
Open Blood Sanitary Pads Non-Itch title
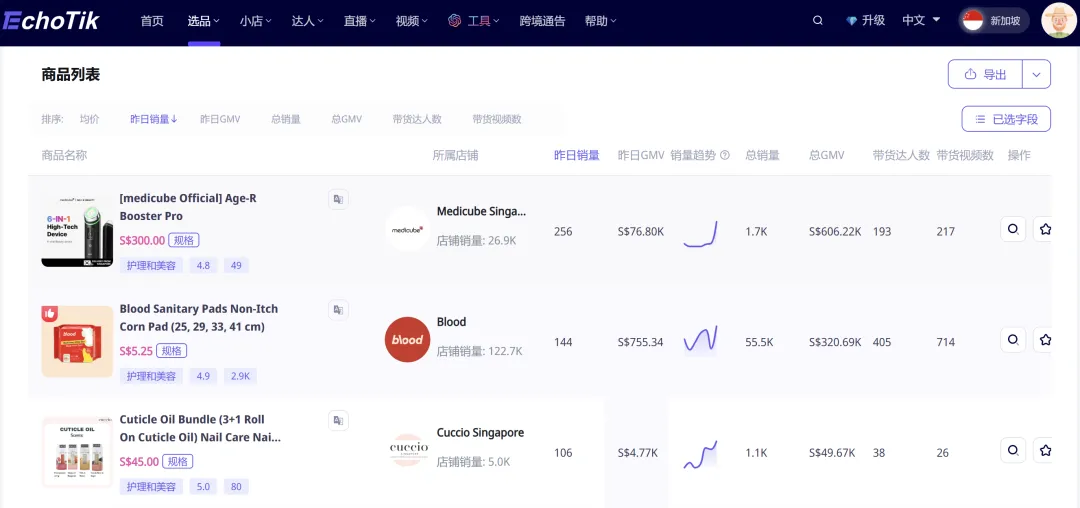pos(199,317)
